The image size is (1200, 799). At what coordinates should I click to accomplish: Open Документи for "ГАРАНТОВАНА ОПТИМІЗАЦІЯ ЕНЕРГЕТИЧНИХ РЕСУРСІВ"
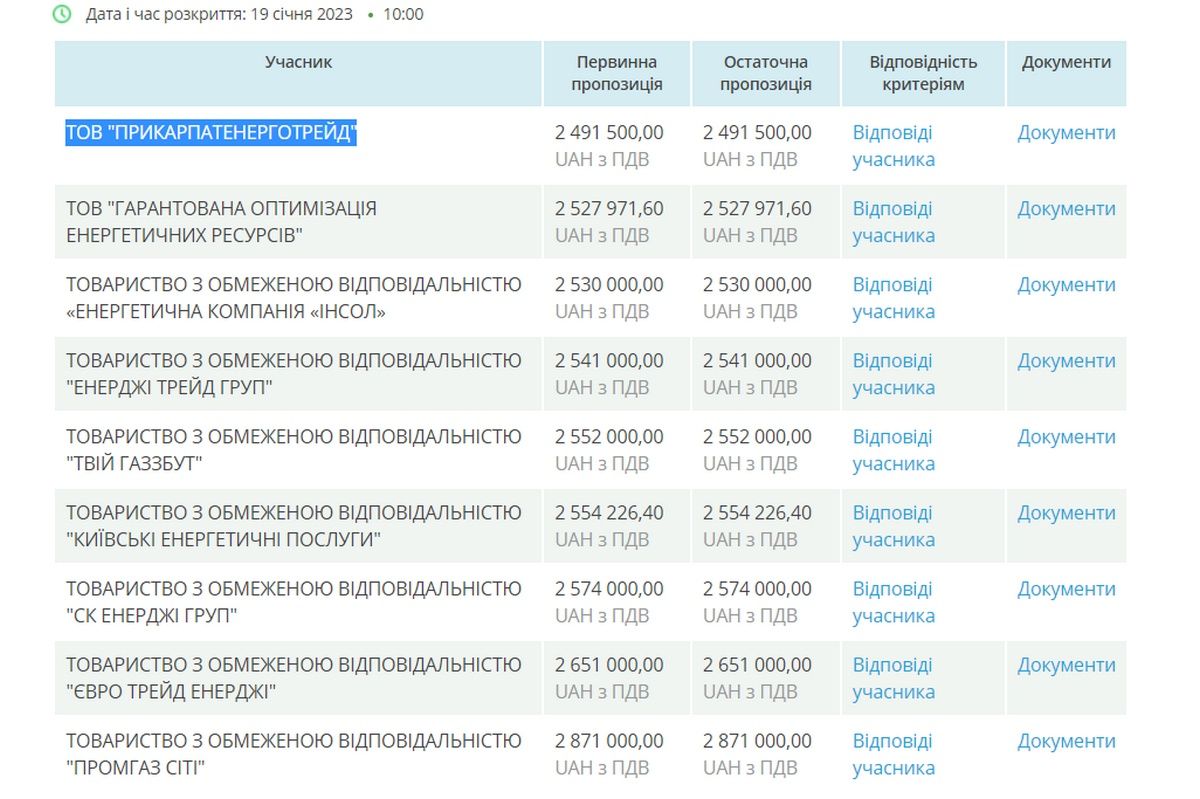pyautogui.click(x=1066, y=209)
